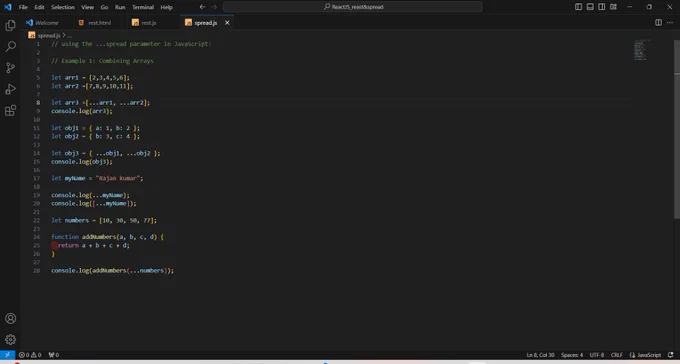Change indentation via Spaces: 4

(x=572, y=355)
